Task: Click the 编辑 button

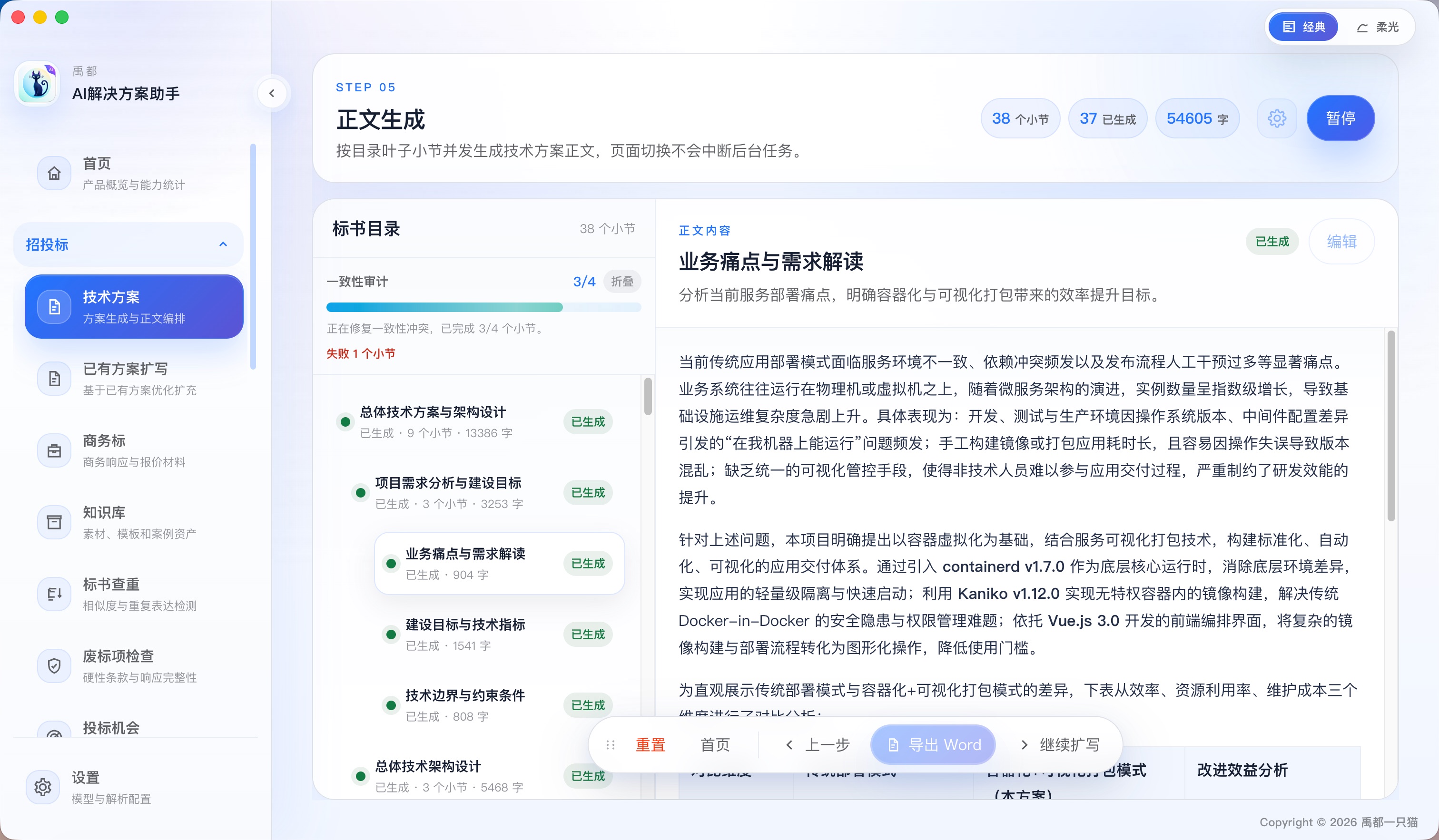Action: tap(1341, 241)
